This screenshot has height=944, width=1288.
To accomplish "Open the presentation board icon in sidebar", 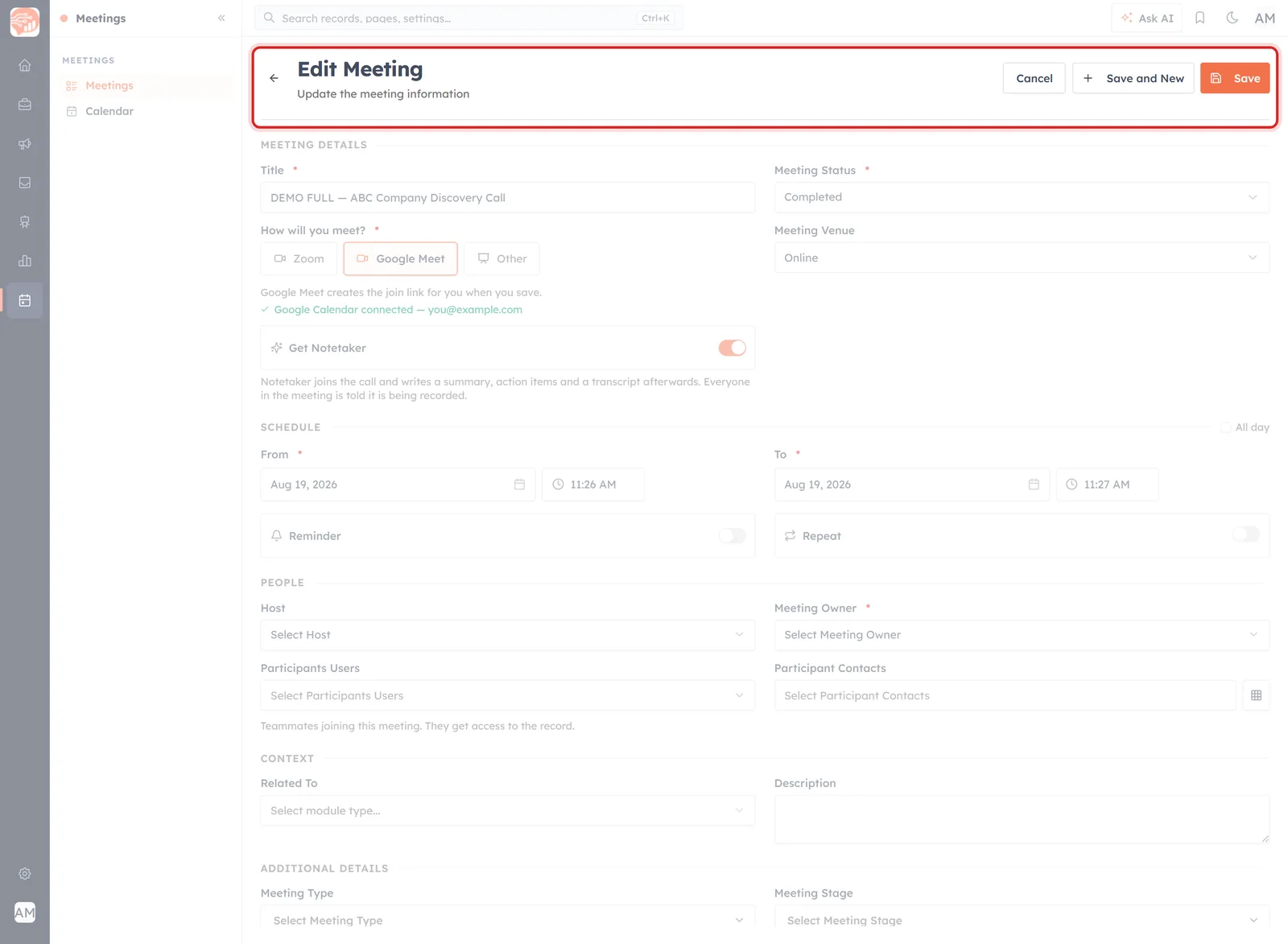I will pyautogui.click(x=25, y=222).
